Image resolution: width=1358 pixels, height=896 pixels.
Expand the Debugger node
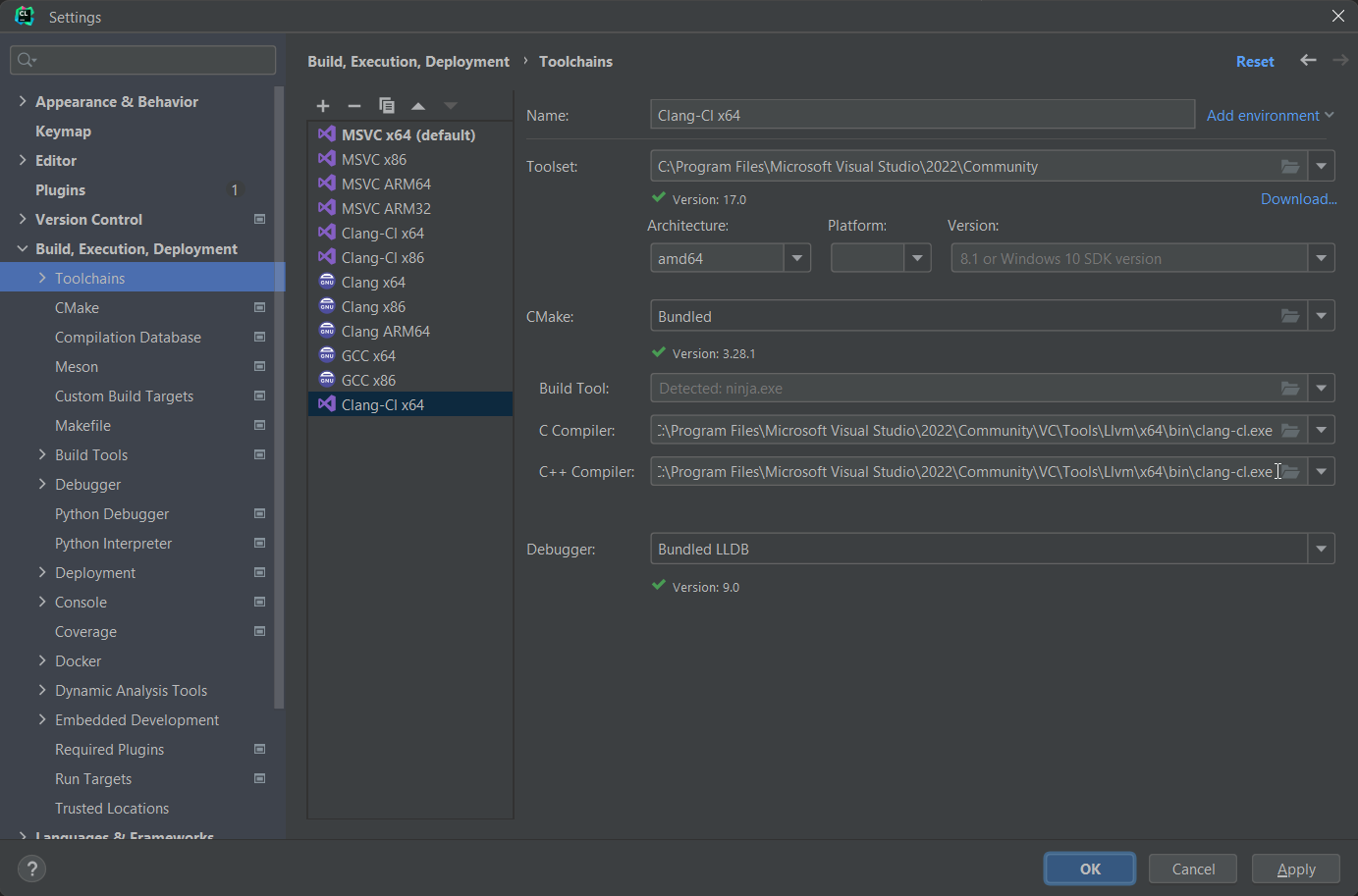[42, 484]
